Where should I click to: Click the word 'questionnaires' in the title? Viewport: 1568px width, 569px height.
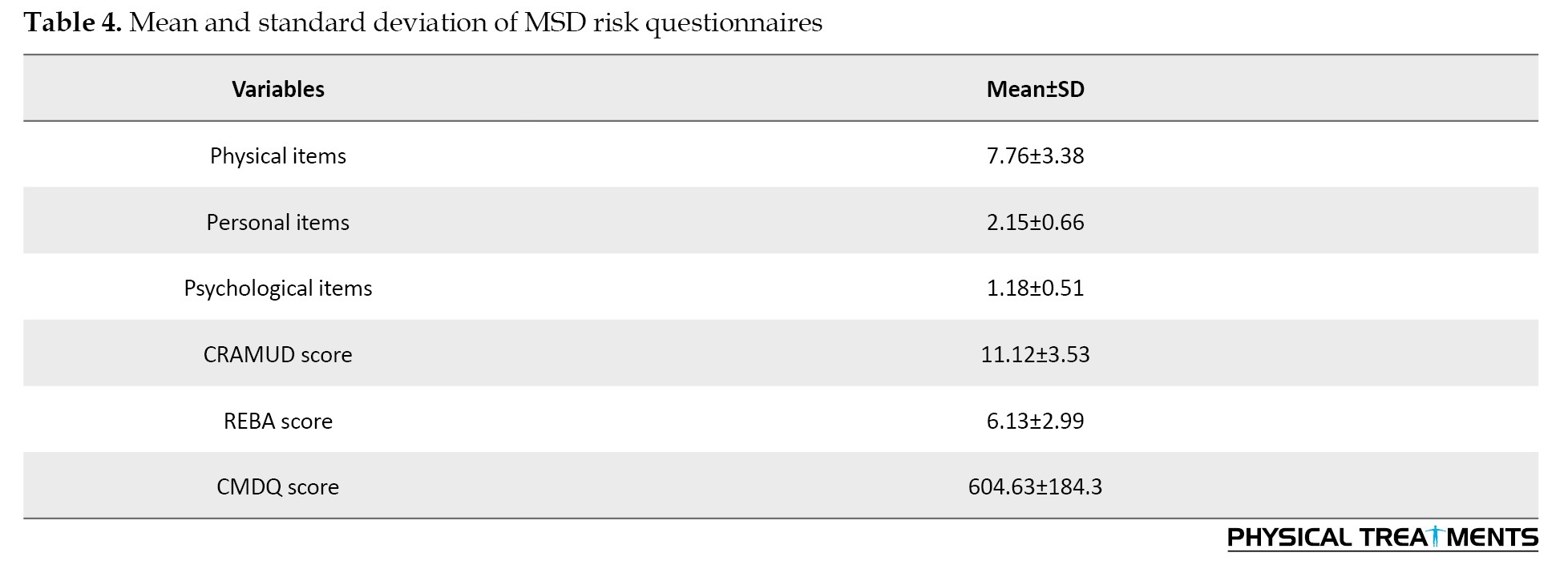point(733,24)
